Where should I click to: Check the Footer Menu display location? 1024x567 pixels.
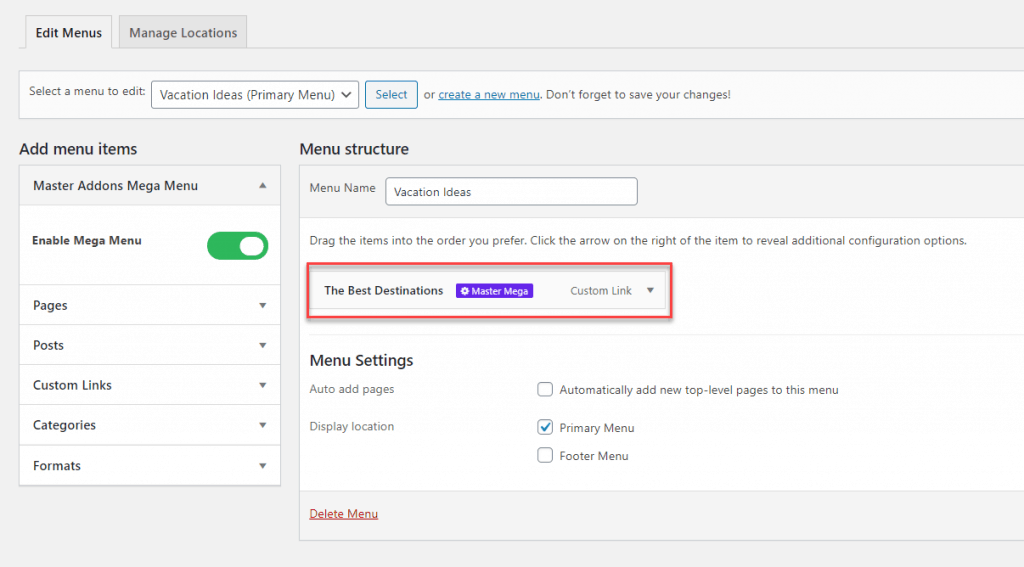coord(545,456)
